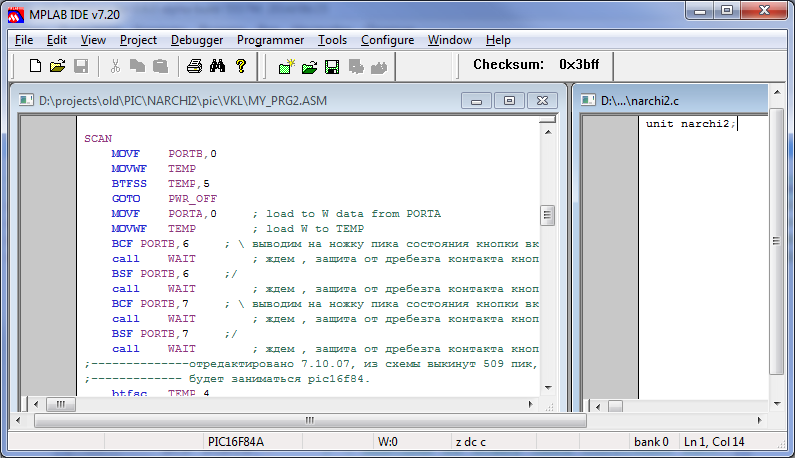This screenshot has height=458, width=795.
Task: Click 'z dc c' flags in status bar
Action: tap(471, 442)
